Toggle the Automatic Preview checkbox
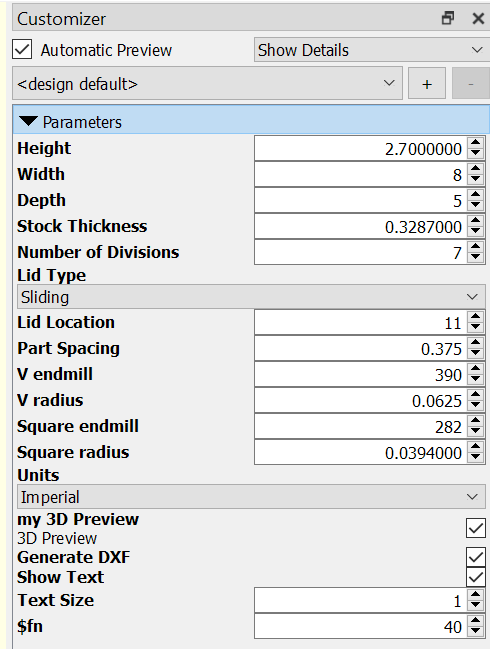Image resolution: width=490 pixels, height=649 pixels. click(22, 50)
